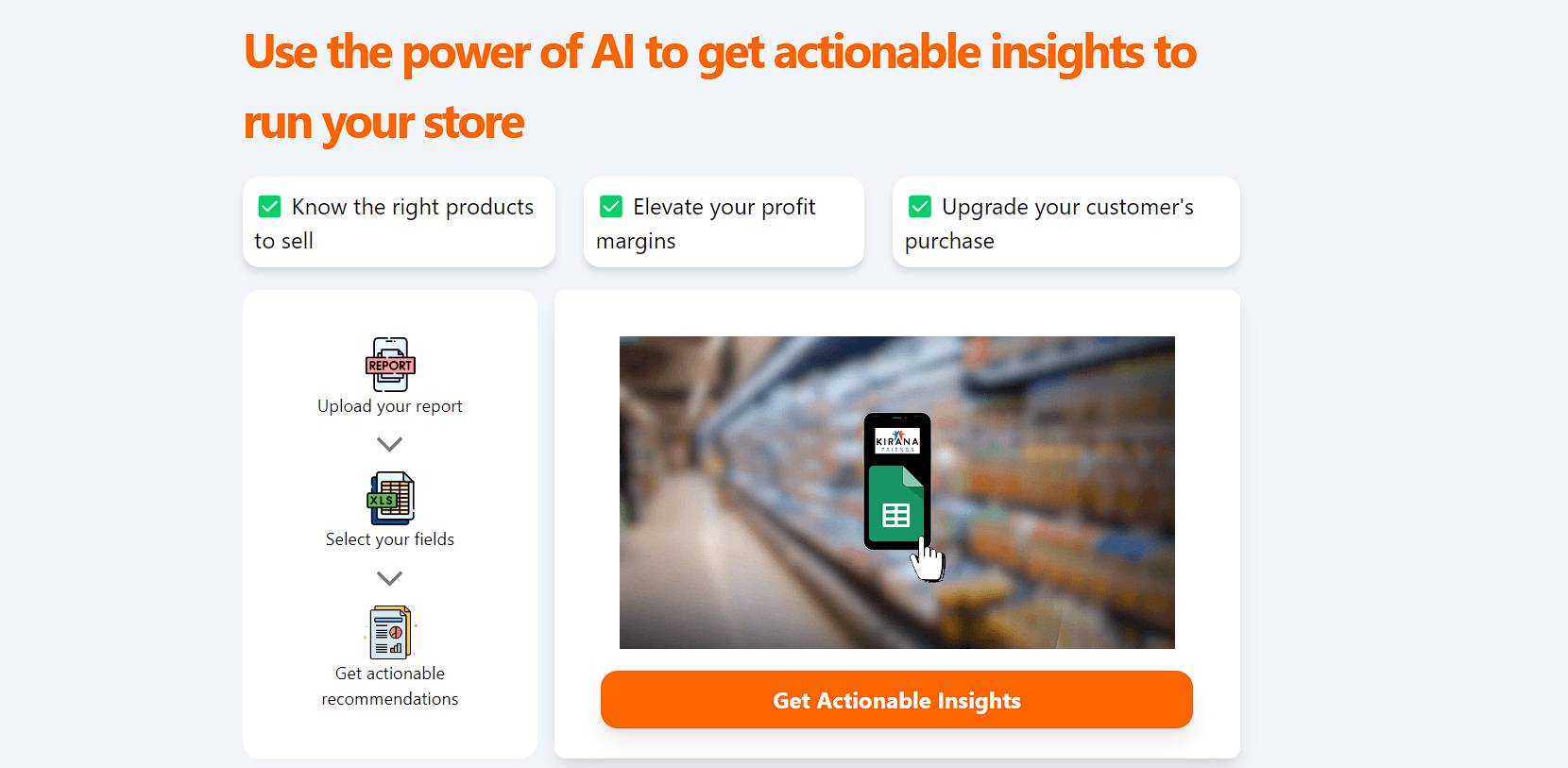Screen dimensions: 1568x768
Task: Toggle the 'Elevate your profit margins' checkbox
Action: [x=611, y=207]
